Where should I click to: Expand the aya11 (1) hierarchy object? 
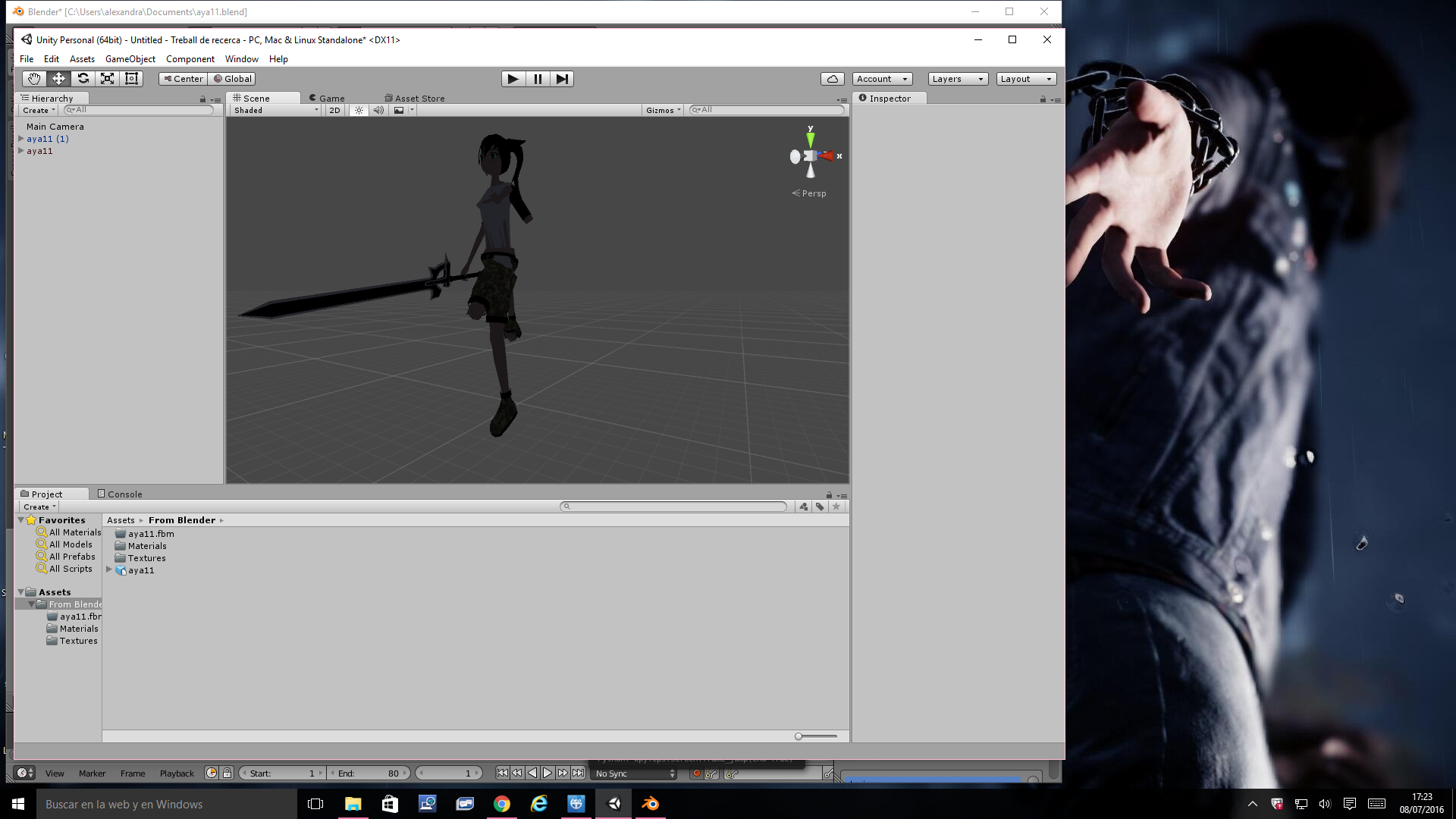21,139
